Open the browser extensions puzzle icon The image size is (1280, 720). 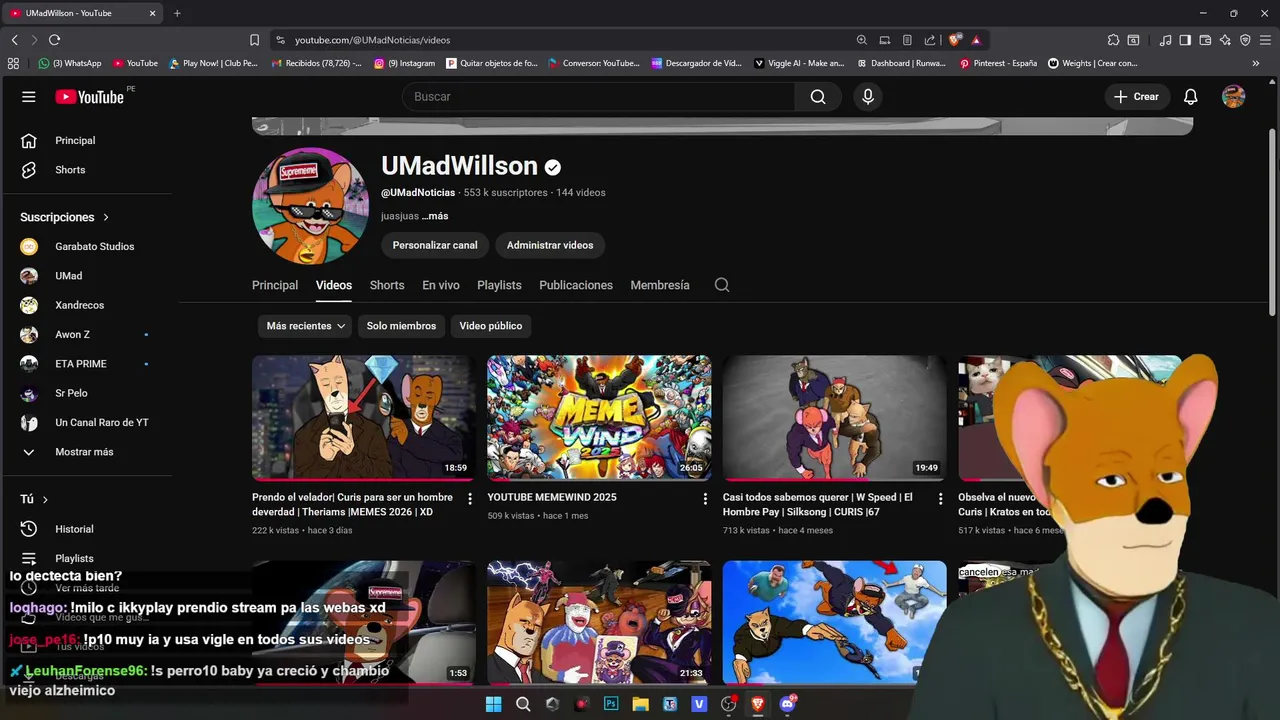pyautogui.click(x=1113, y=40)
